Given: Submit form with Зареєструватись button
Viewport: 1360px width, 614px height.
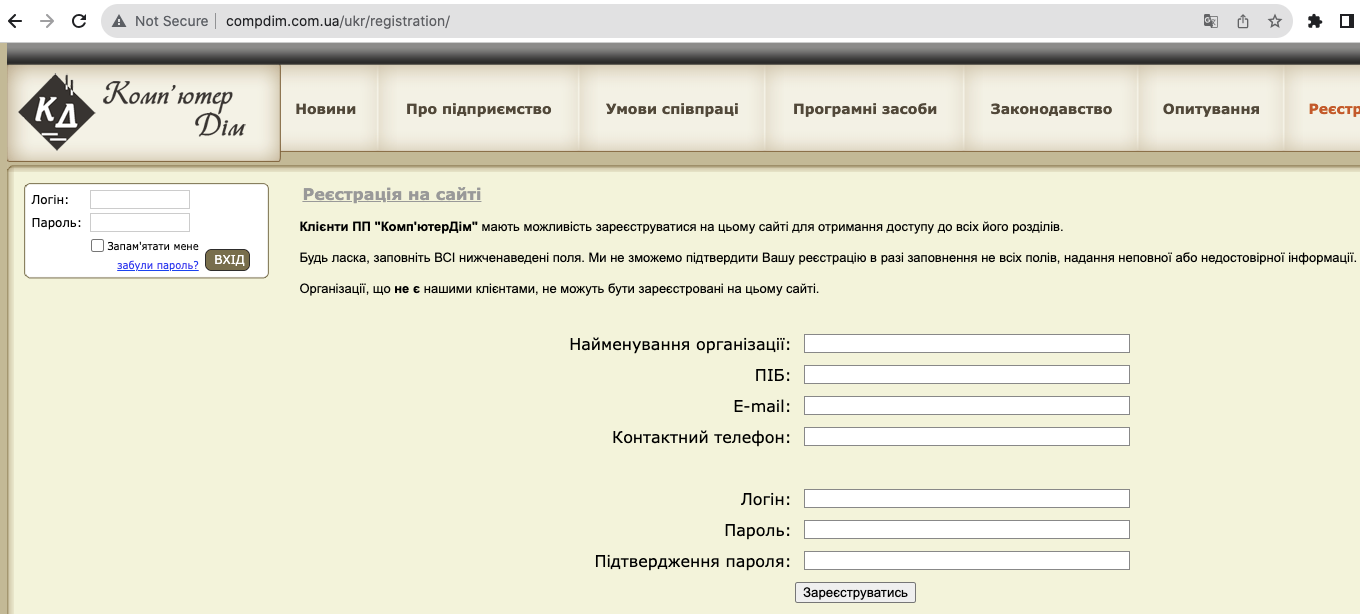Looking at the screenshot, I should click(x=855, y=592).
